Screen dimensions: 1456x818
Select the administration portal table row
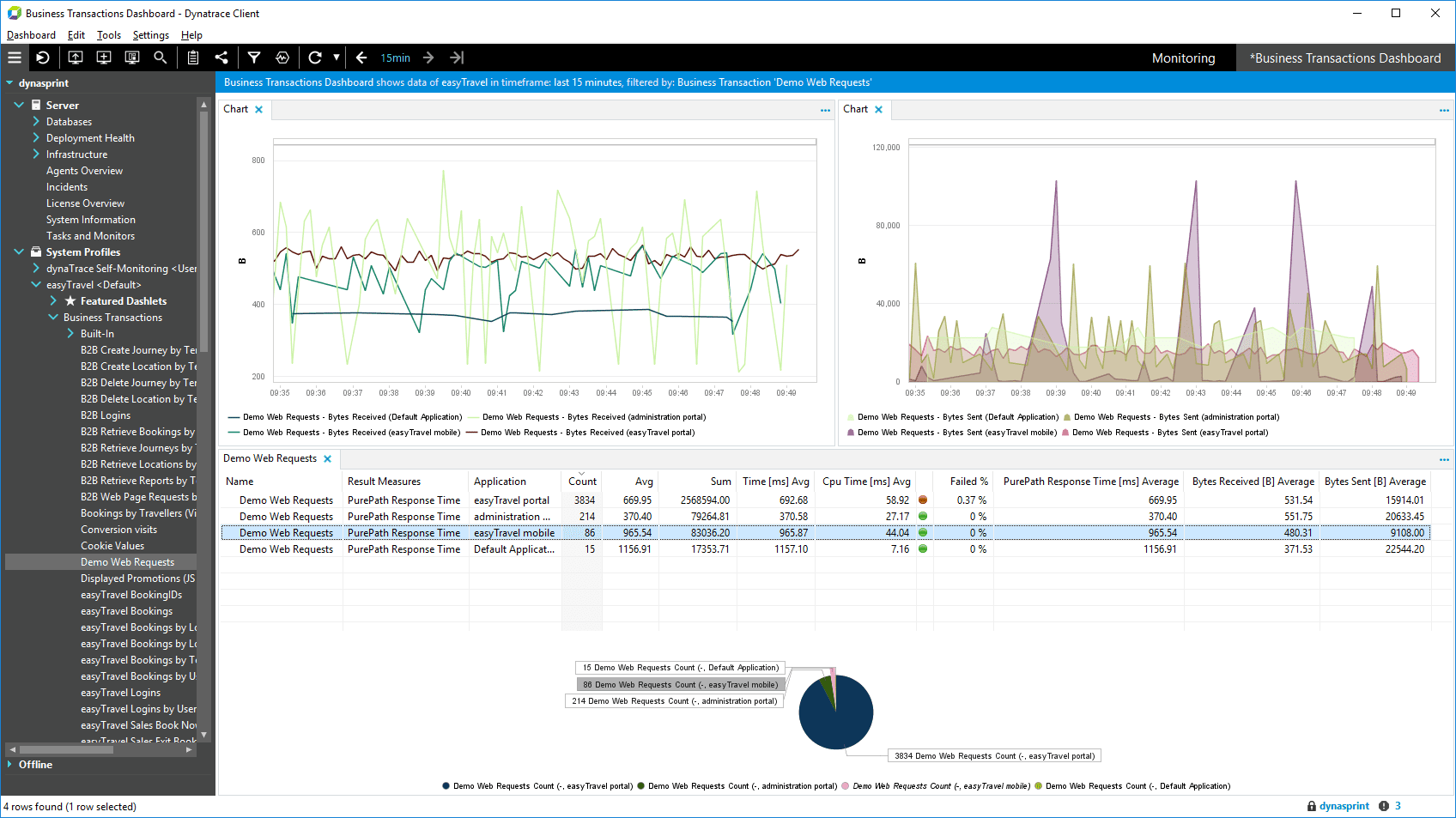(825, 517)
